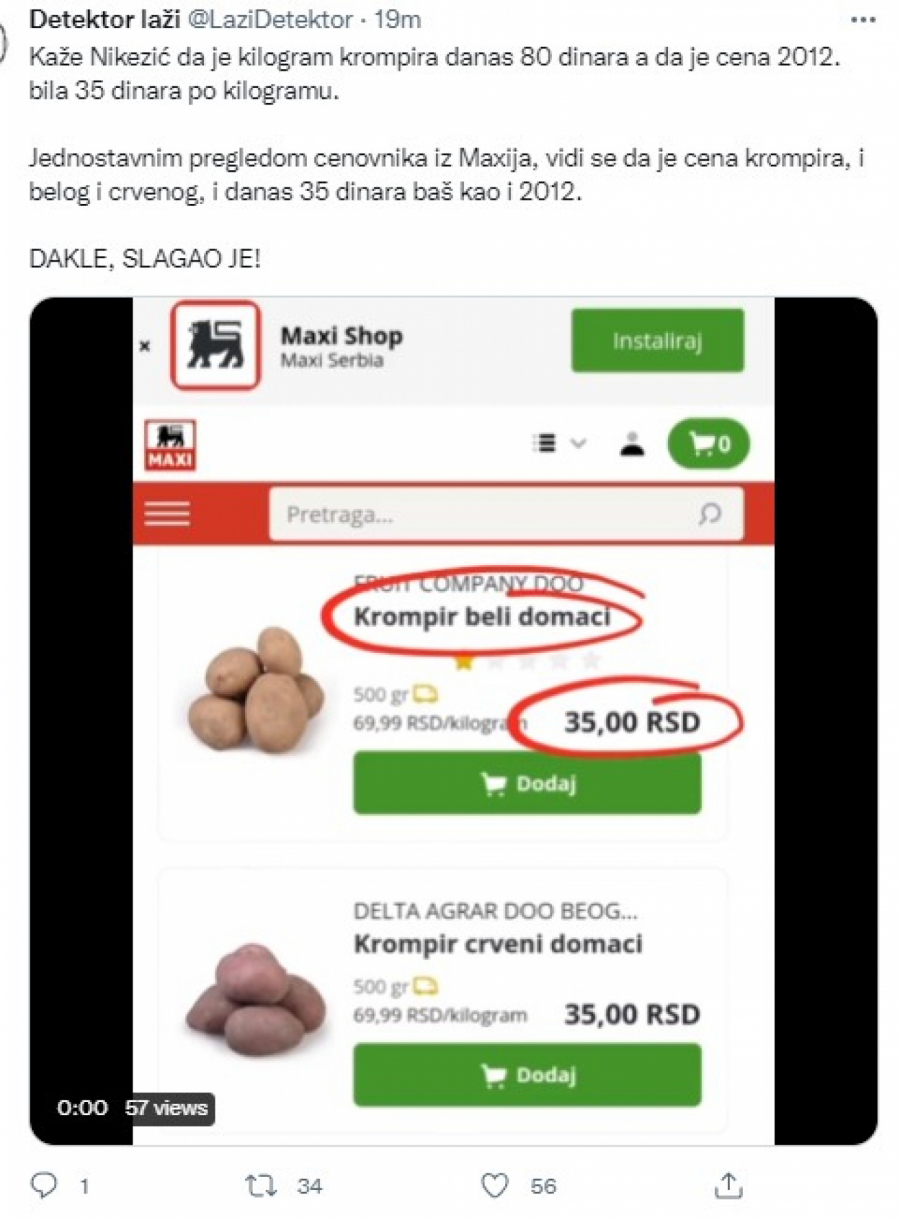The image size is (900, 1218).
Task: Click the reply speech bubble icon
Action: coord(45,1186)
